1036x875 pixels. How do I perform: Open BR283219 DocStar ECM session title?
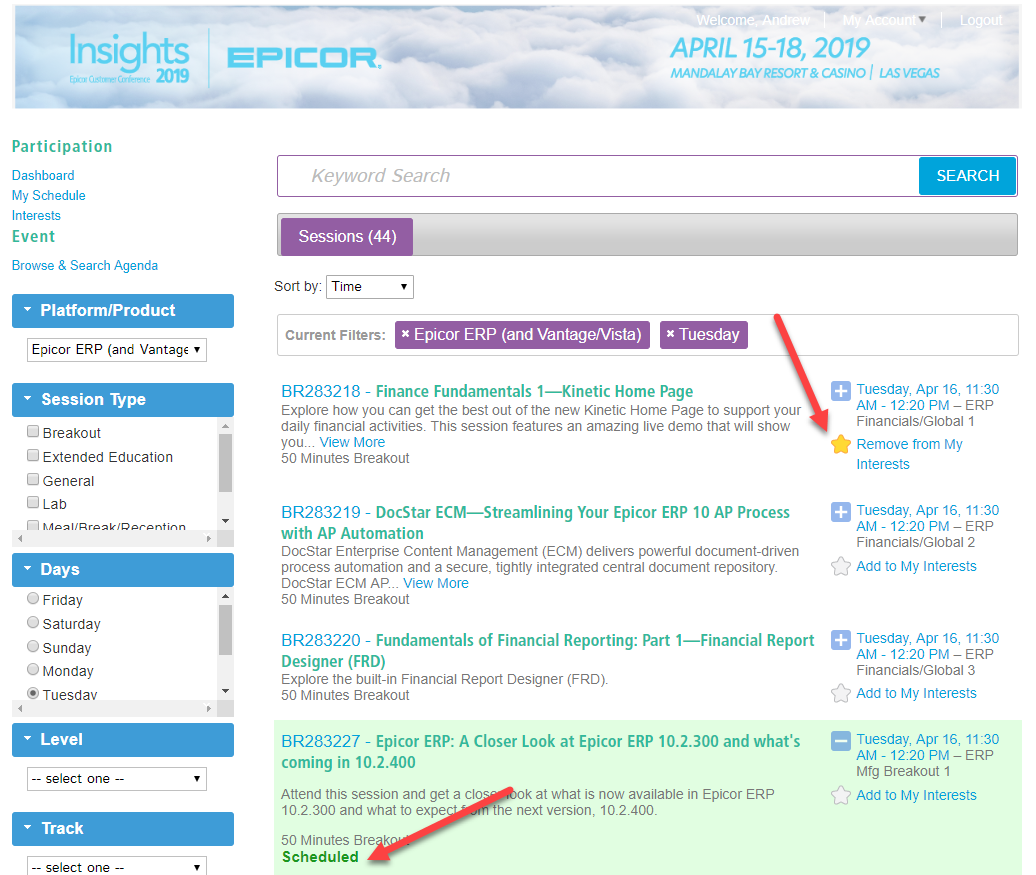(x=535, y=522)
